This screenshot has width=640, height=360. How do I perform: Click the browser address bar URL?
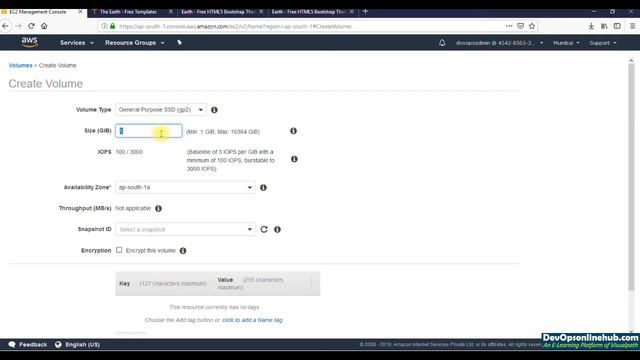coord(235,26)
